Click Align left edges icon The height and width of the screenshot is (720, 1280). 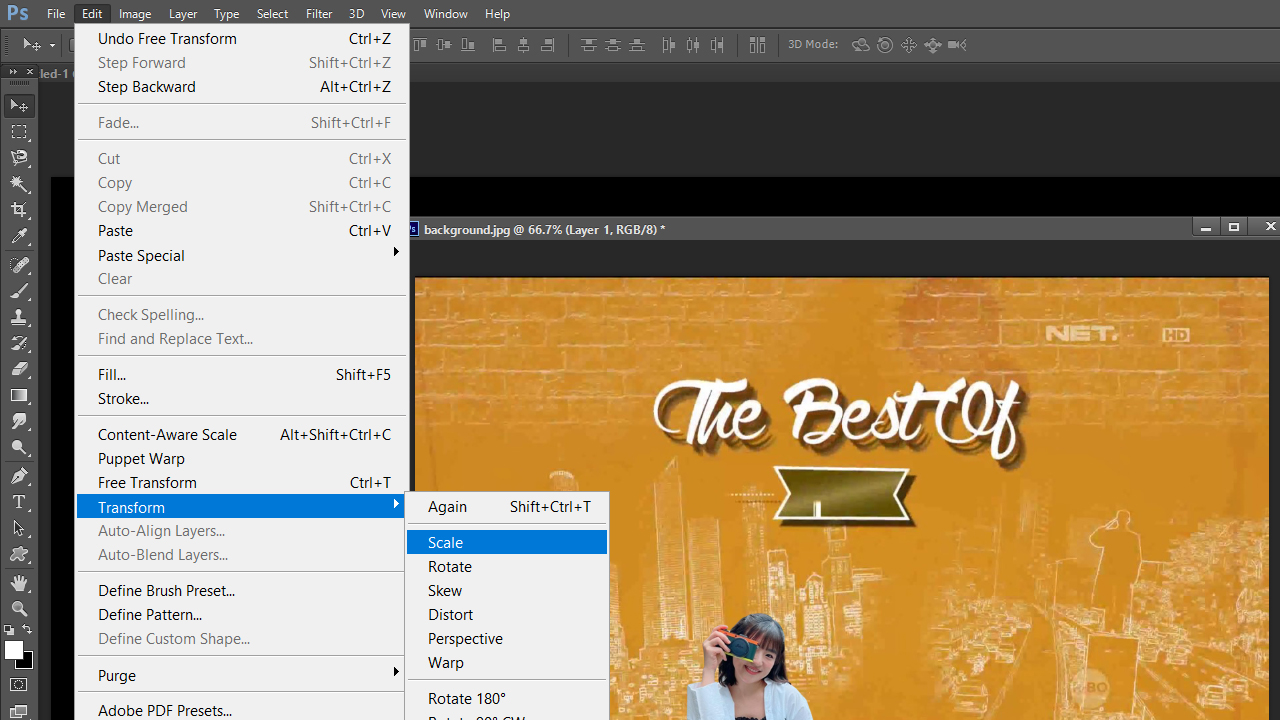499,45
